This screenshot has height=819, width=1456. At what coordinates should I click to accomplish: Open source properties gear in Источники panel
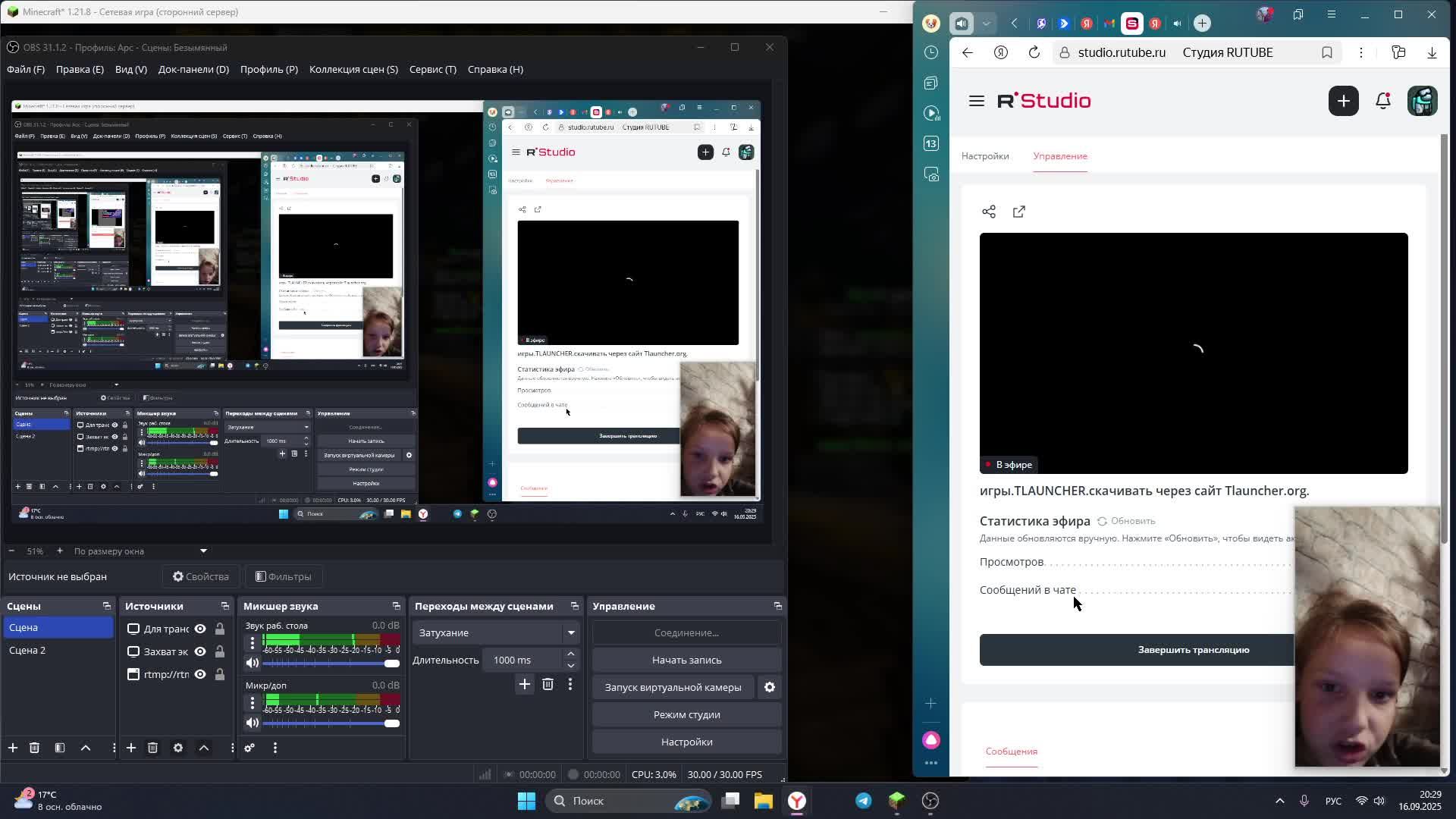point(178,748)
